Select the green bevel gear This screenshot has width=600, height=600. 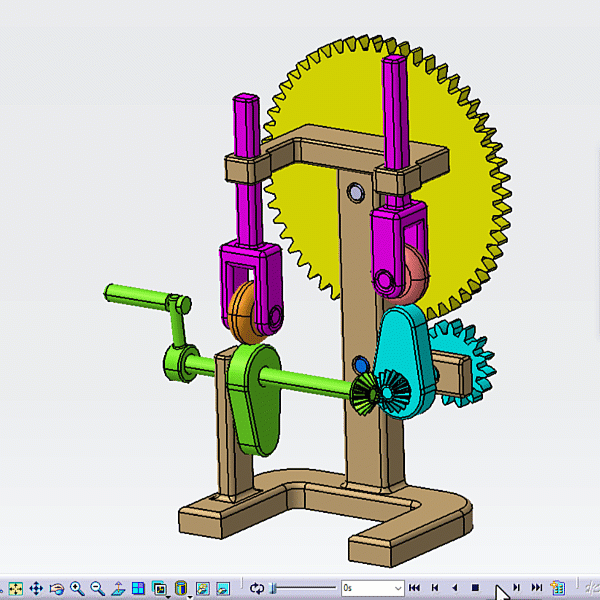point(363,394)
